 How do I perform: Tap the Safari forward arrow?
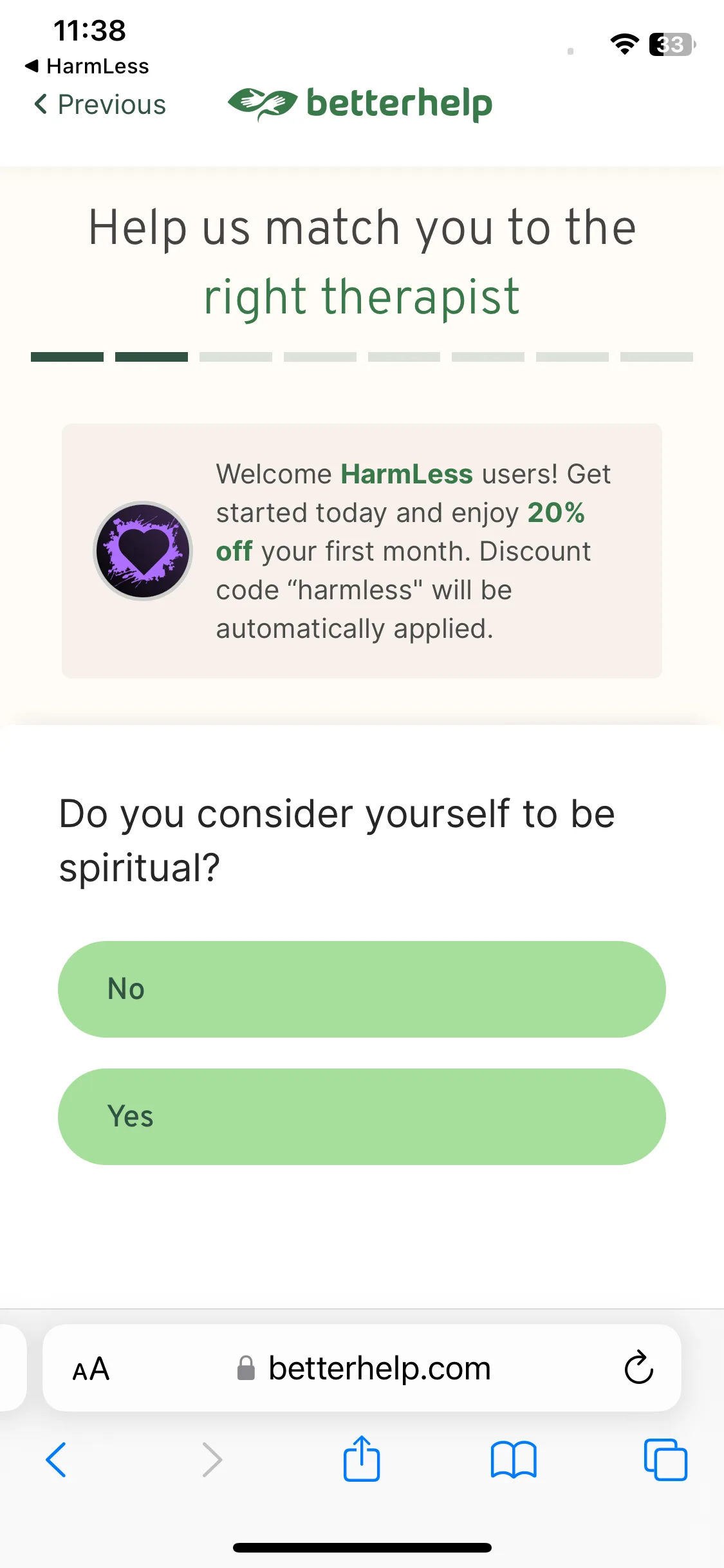point(212,1460)
